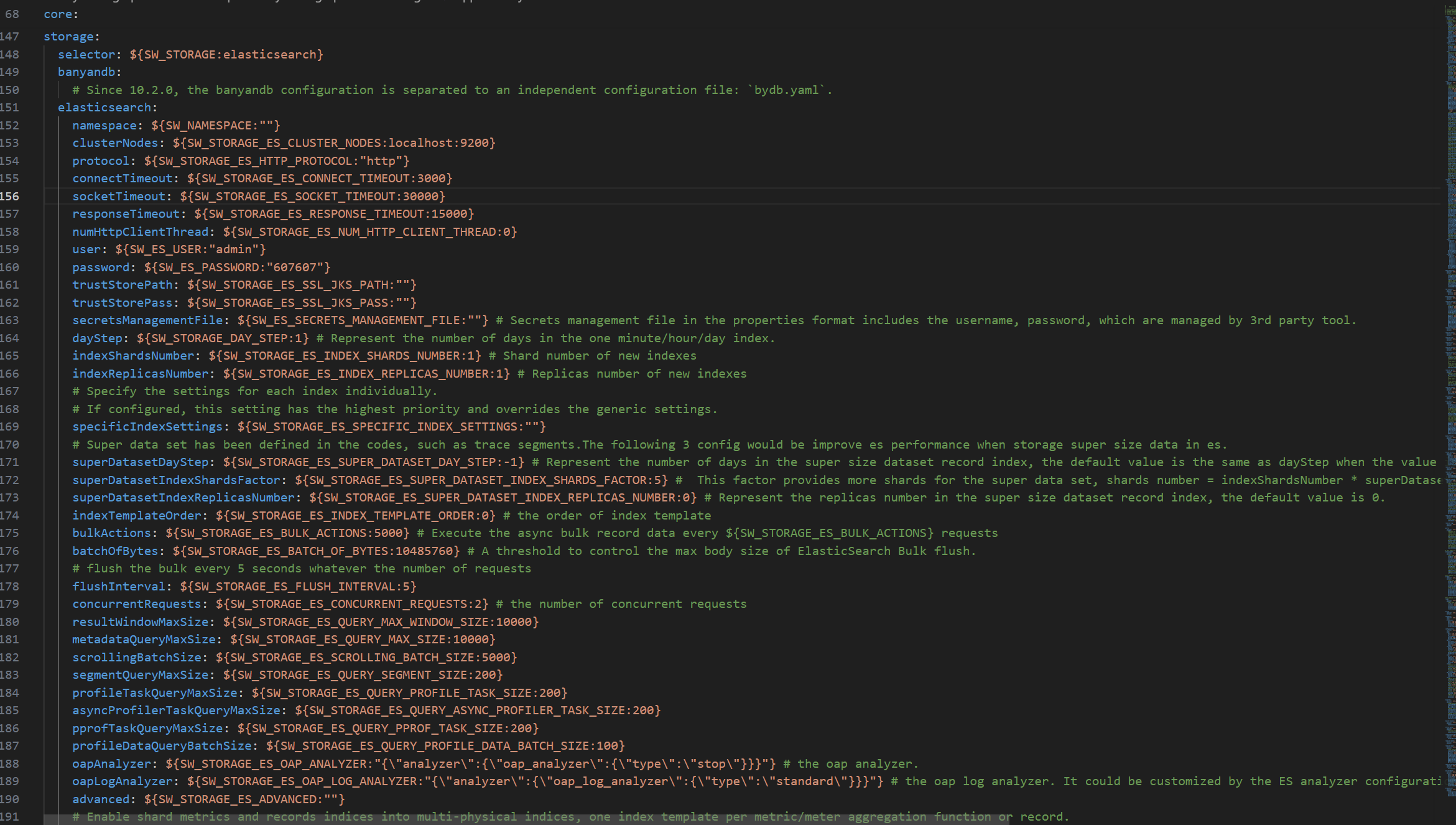Viewport: 1456px width, 825px height.
Task: Click line number 188 in gutter
Action: pyautogui.click(x=10, y=764)
